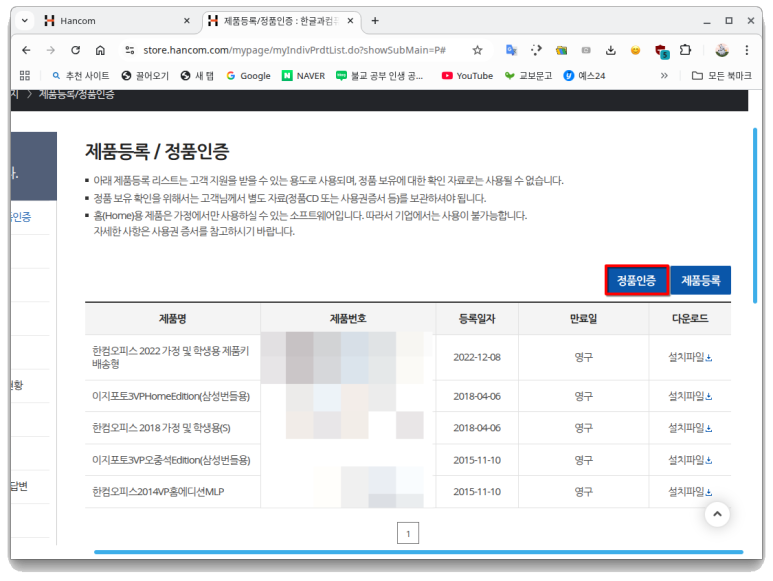The image size is (773, 581).
Task: Click the dotted-arrows extension icon
Action: point(536,50)
